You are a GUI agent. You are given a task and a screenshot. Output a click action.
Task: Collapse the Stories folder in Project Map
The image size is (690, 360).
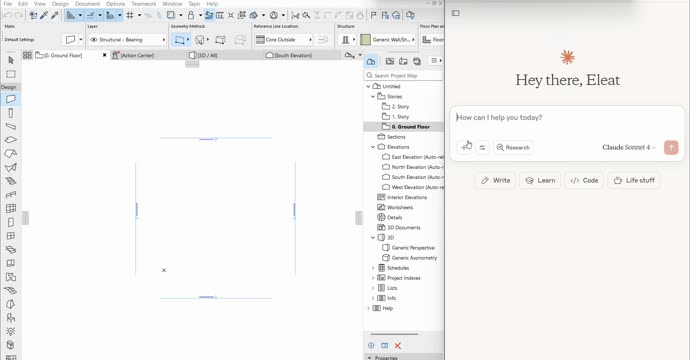(x=373, y=96)
